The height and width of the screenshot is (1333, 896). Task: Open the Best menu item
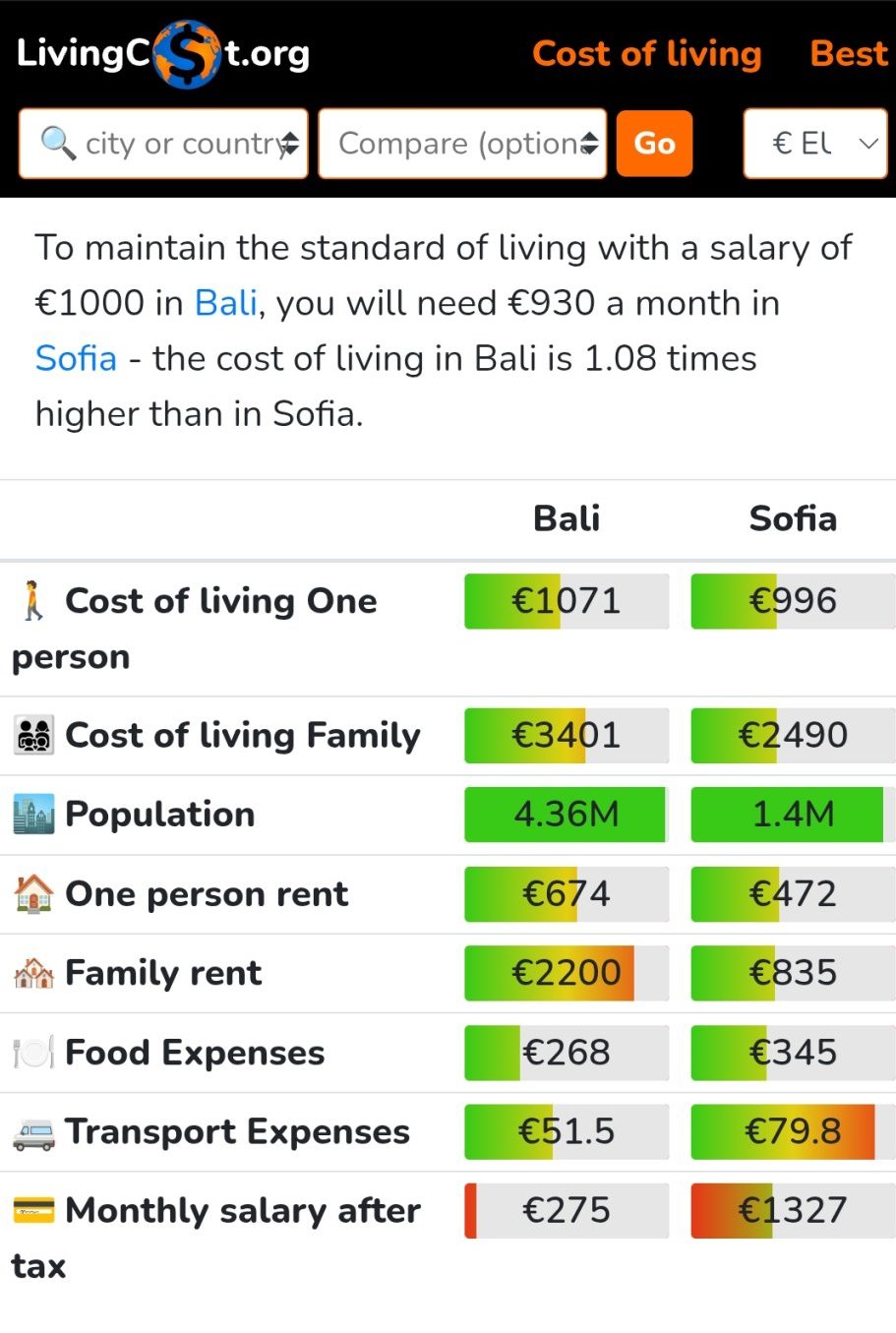tap(848, 54)
